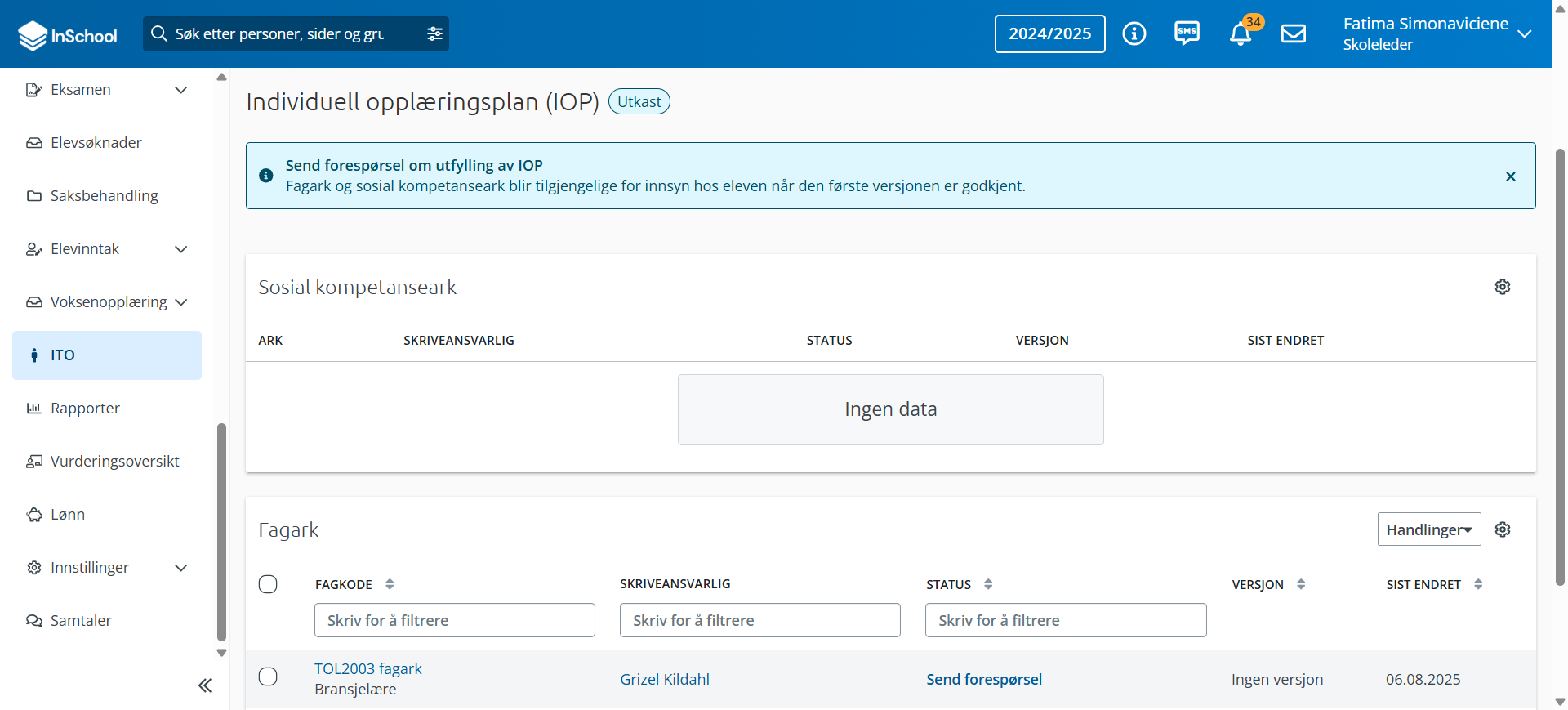Click the info icon in the banner

(x=266, y=176)
